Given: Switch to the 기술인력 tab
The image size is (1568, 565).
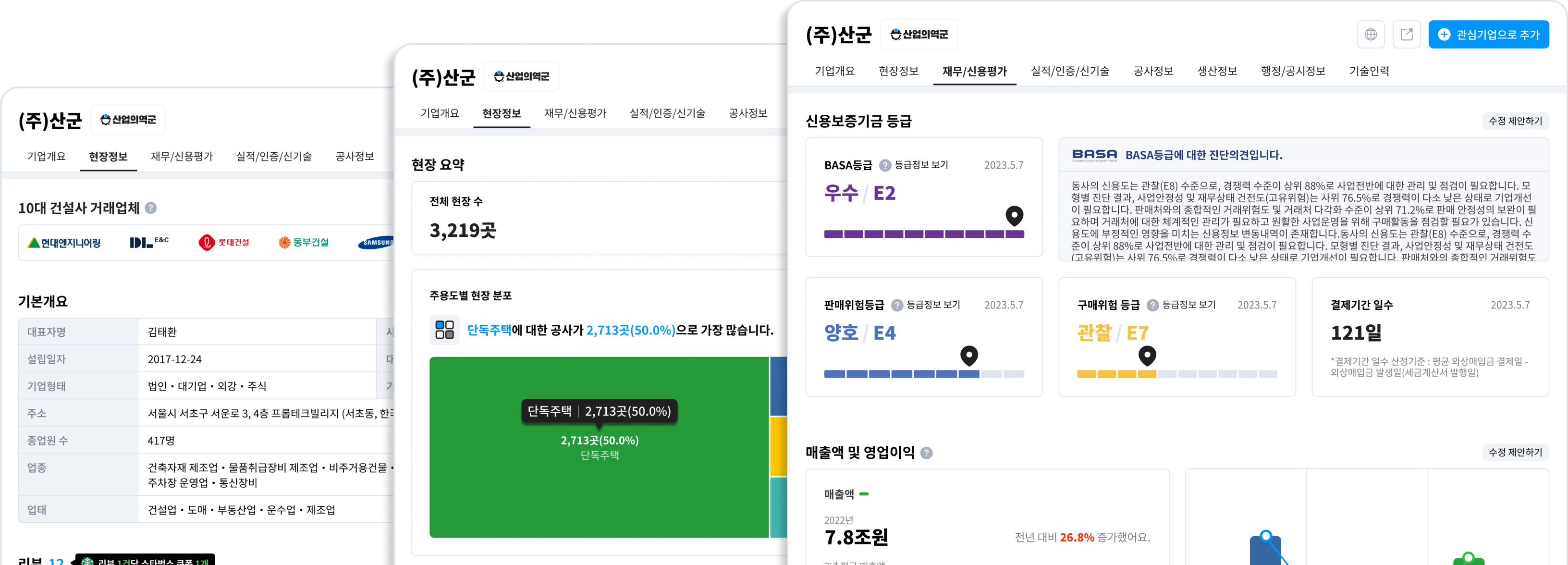Looking at the screenshot, I should coord(1369,71).
